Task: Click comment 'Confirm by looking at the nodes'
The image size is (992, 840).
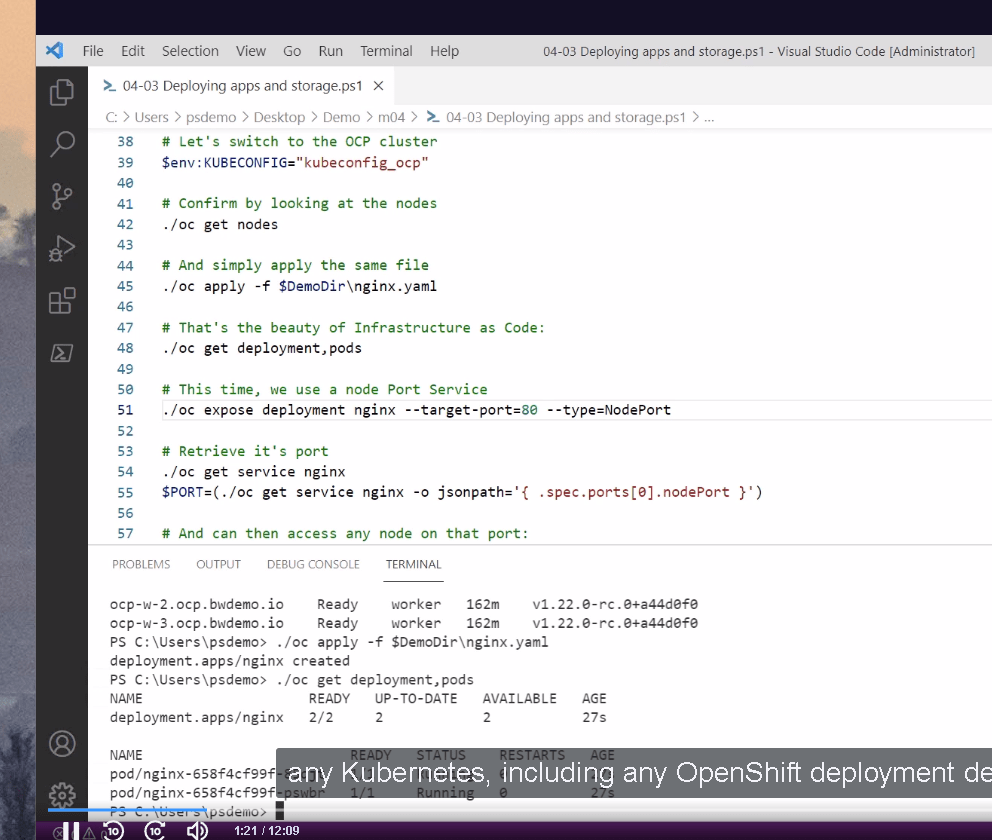Action: (299, 204)
